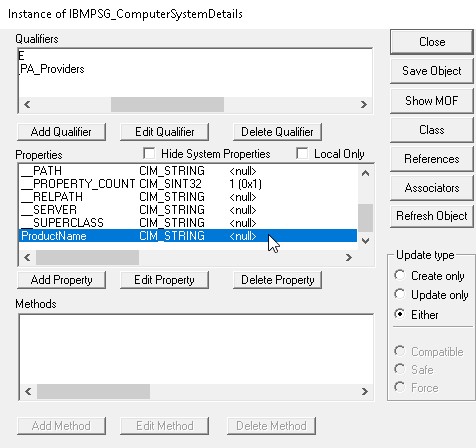Click Qualifiers list scroll right arrow
476x448 pixels.
click(364, 105)
